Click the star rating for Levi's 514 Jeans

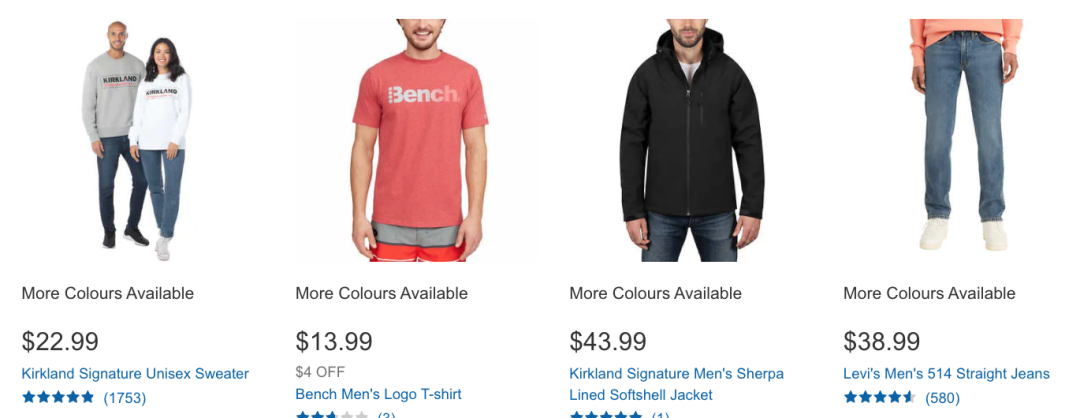[880, 397]
